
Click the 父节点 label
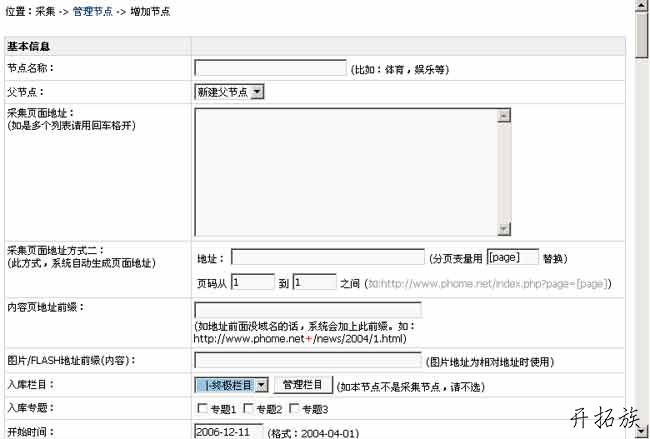[x=25, y=92]
